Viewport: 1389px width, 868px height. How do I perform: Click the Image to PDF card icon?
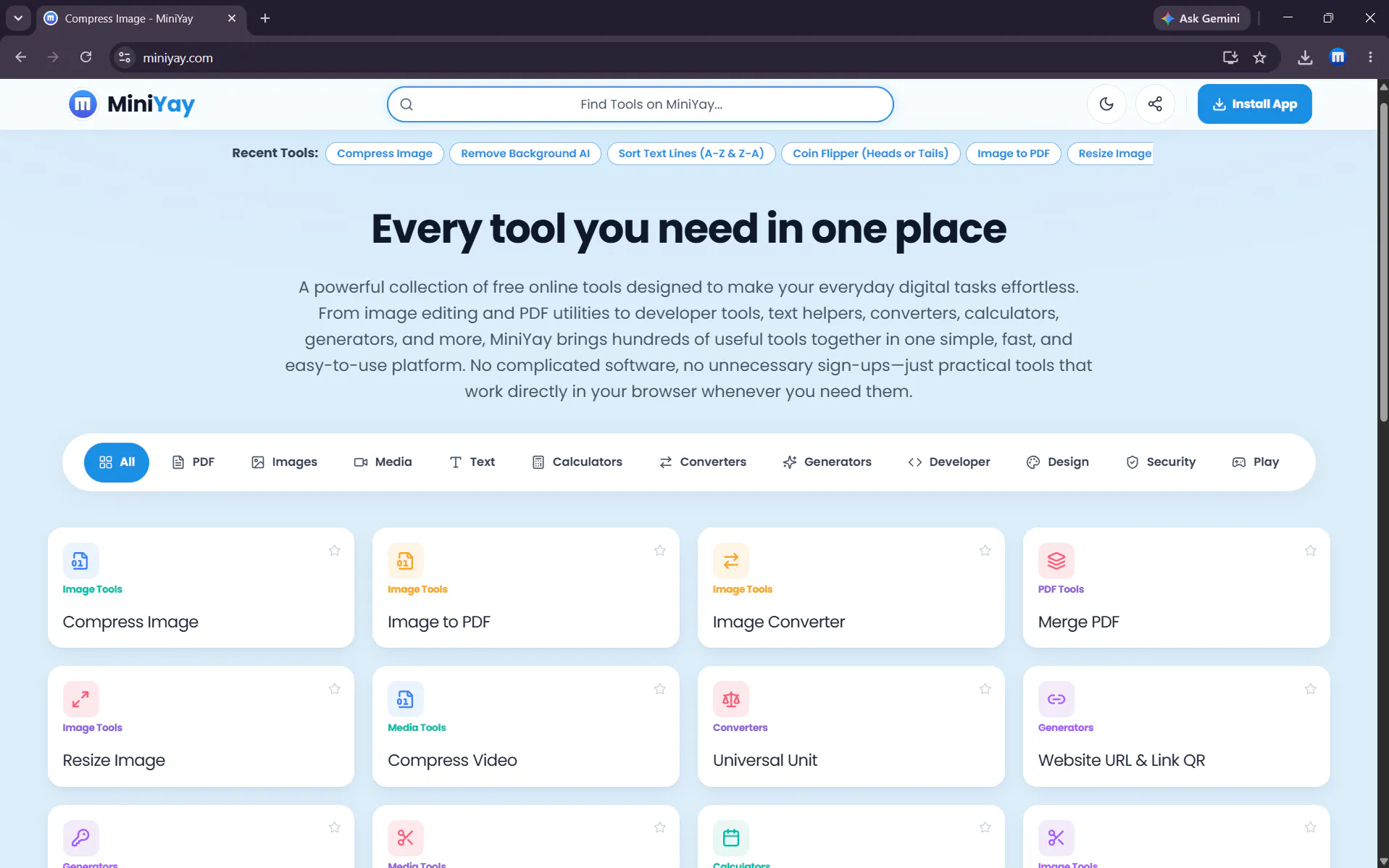[405, 561]
